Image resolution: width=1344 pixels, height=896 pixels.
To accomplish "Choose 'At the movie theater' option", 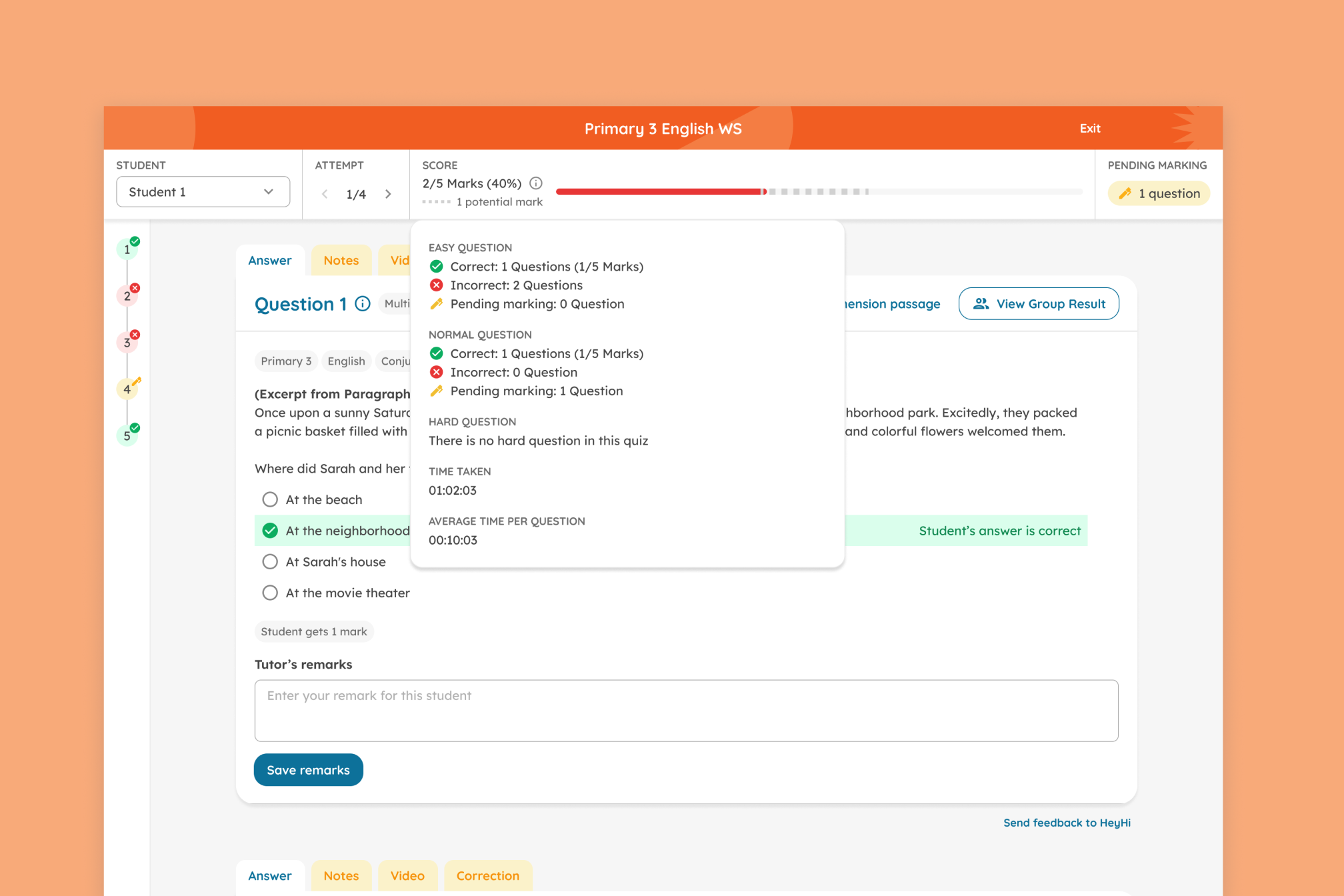I will pos(270,593).
